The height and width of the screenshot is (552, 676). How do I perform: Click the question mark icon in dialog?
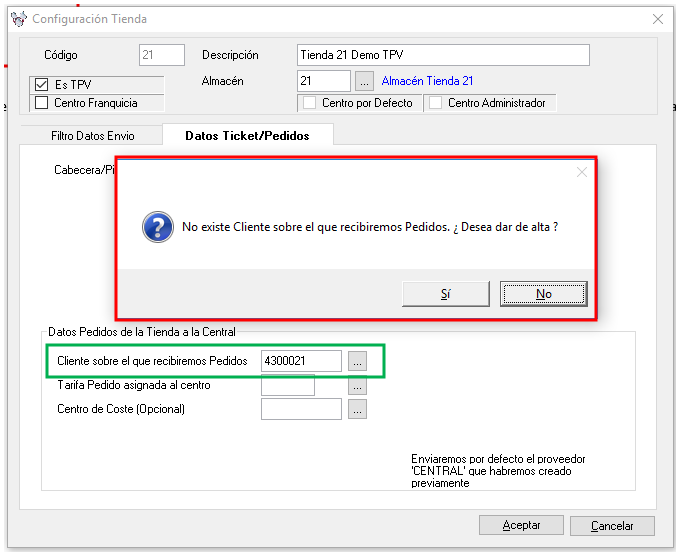(x=158, y=227)
